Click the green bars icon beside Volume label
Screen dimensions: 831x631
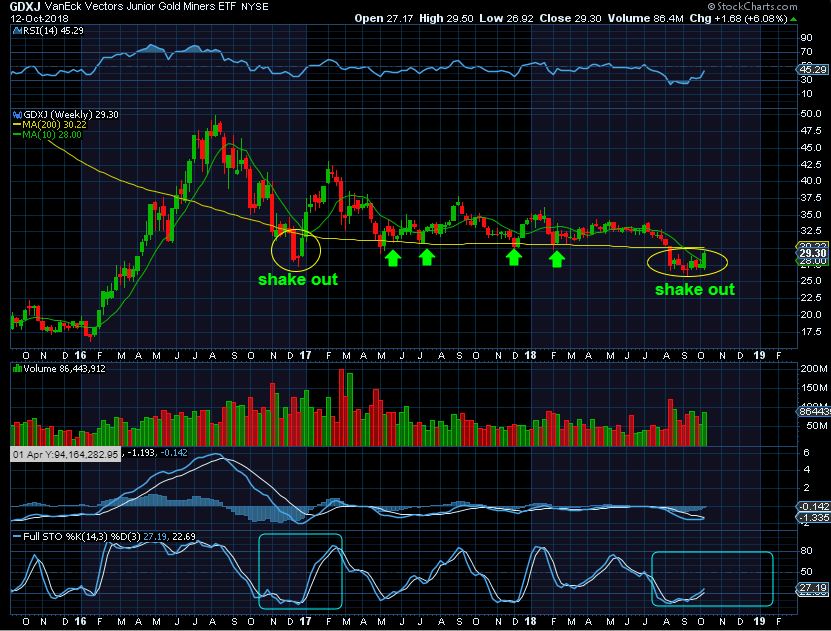[x=17, y=368]
